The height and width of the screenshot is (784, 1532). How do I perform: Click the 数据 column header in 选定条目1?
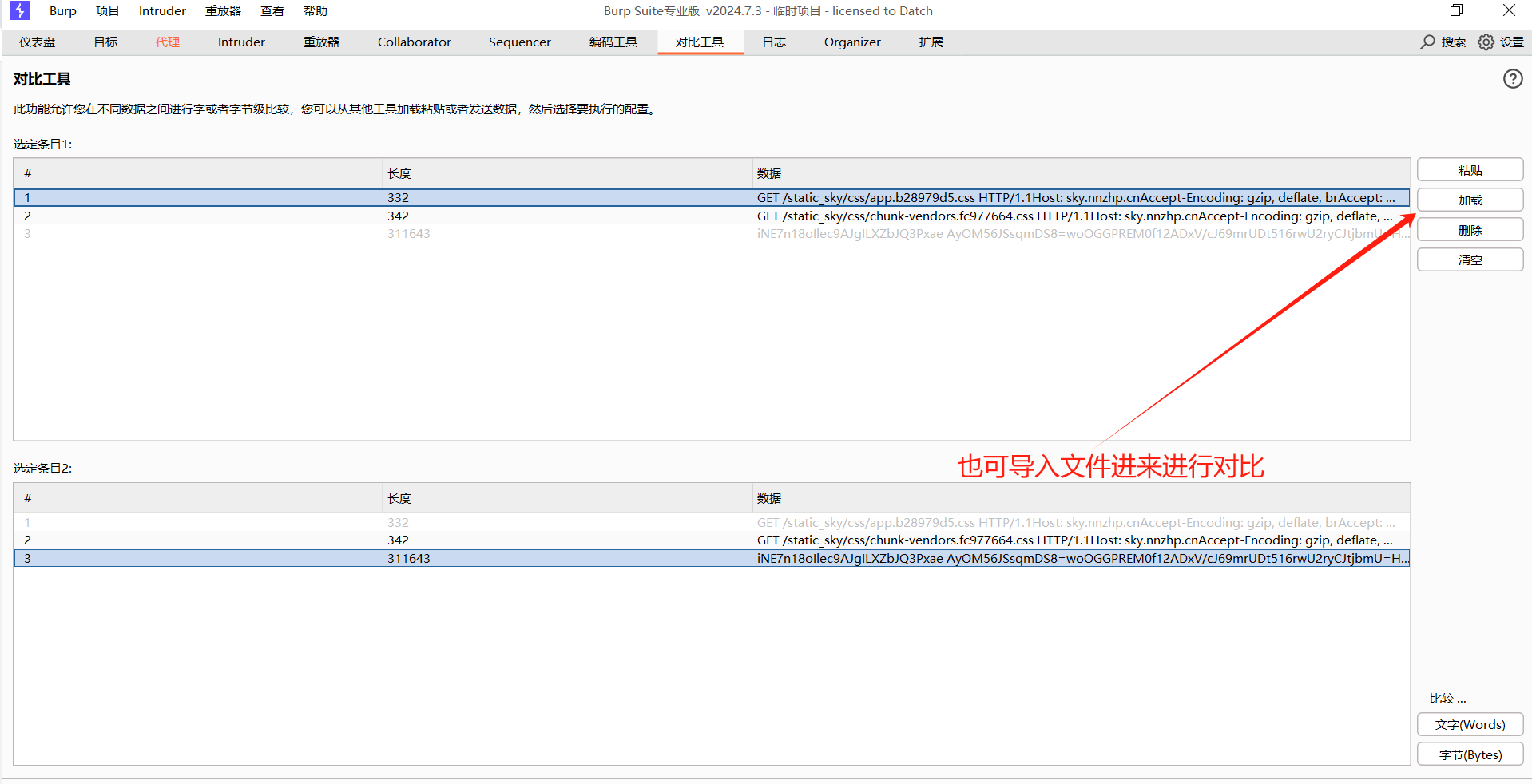(x=1082, y=174)
